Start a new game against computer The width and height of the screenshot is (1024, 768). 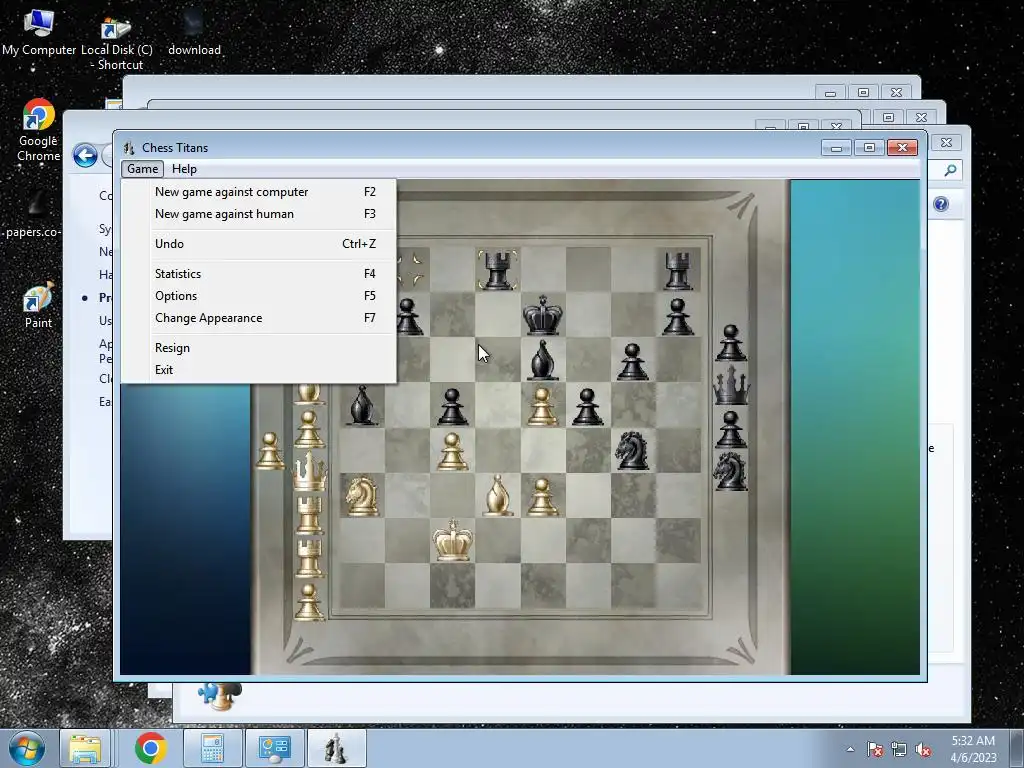click(259, 192)
